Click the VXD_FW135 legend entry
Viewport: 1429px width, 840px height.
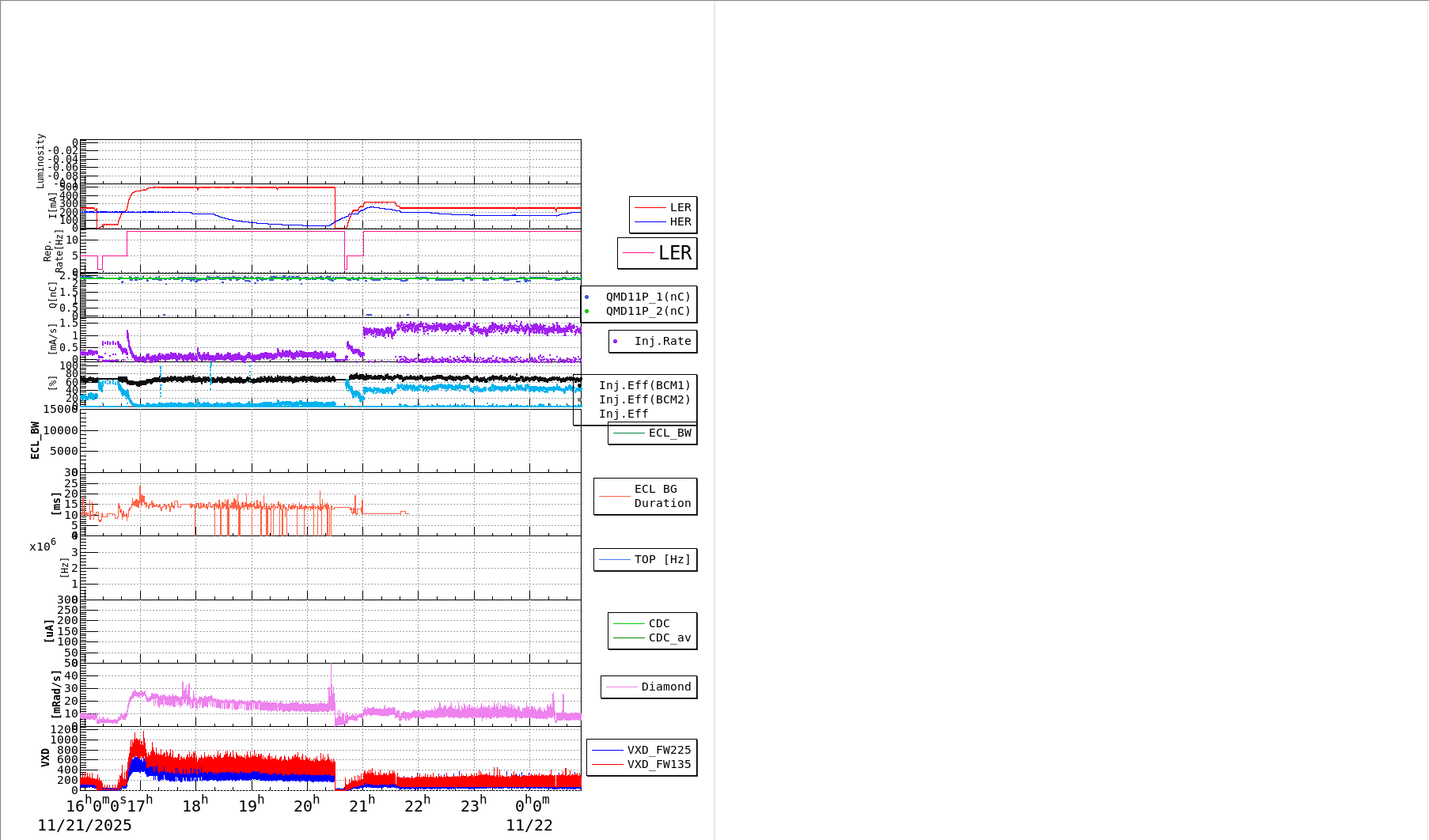[642, 765]
